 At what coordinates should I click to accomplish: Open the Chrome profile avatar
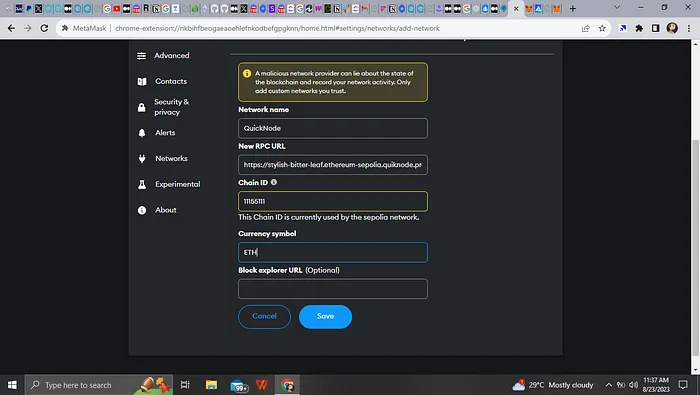tap(672, 28)
